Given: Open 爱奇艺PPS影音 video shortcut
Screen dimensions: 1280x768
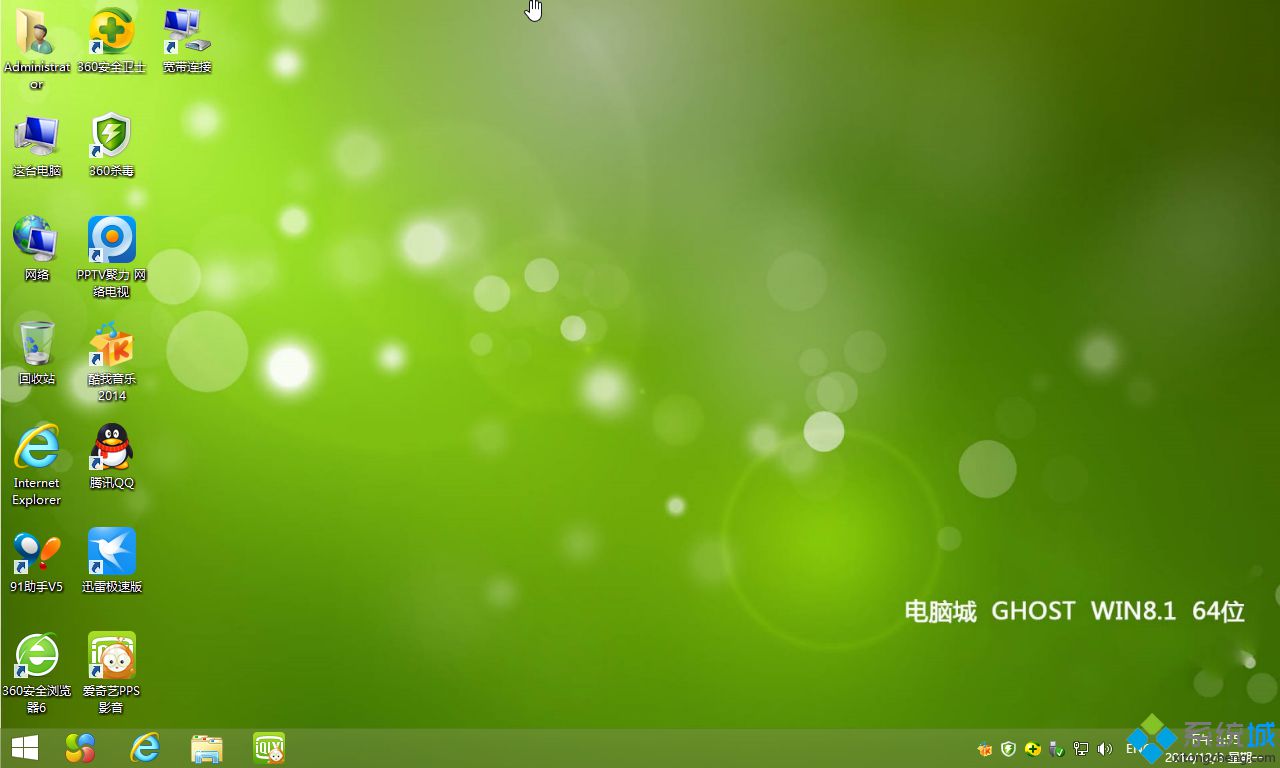Looking at the screenshot, I should (x=111, y=656).
